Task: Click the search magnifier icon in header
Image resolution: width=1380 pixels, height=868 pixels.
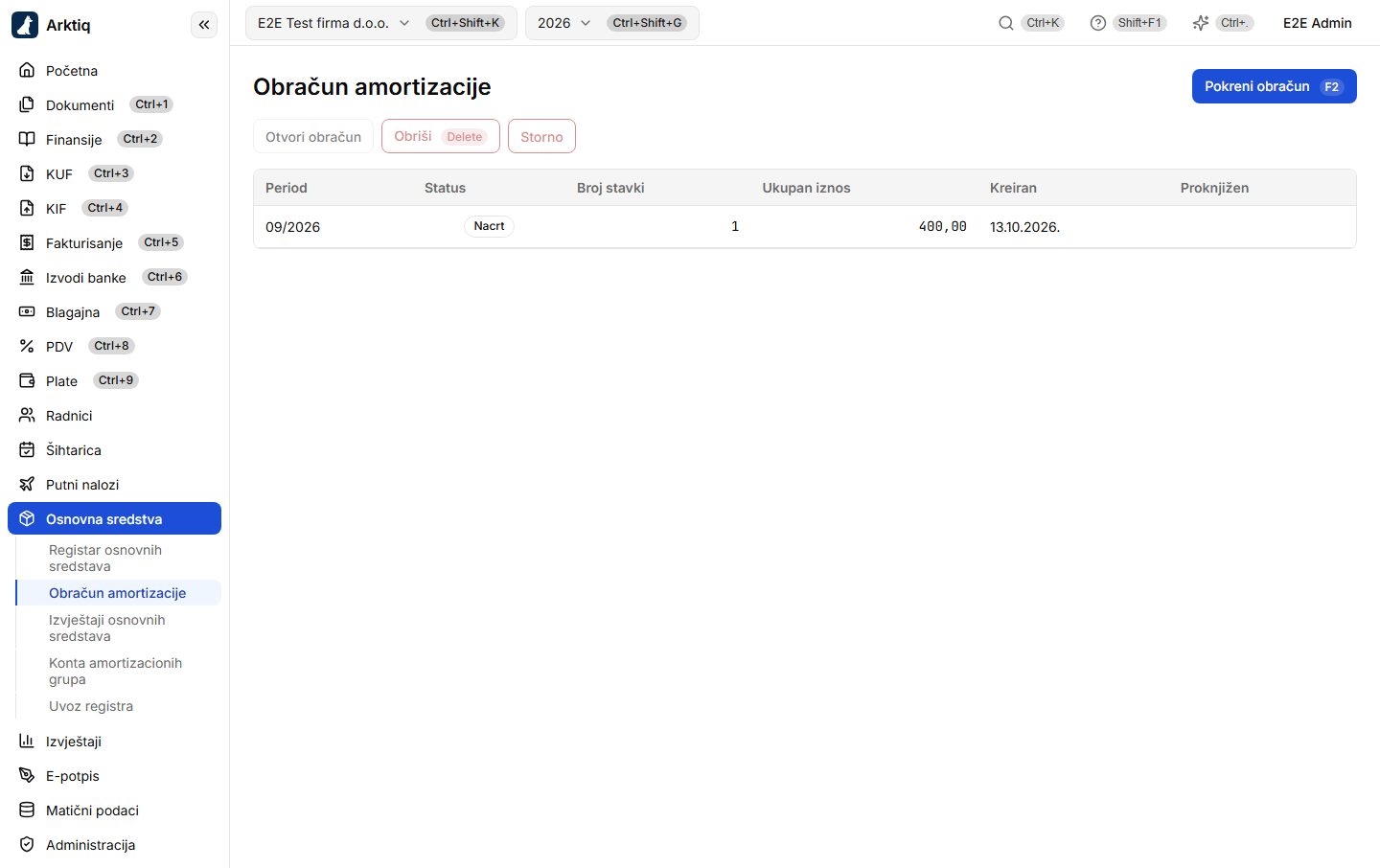Action: click(x=1006, y=23)
